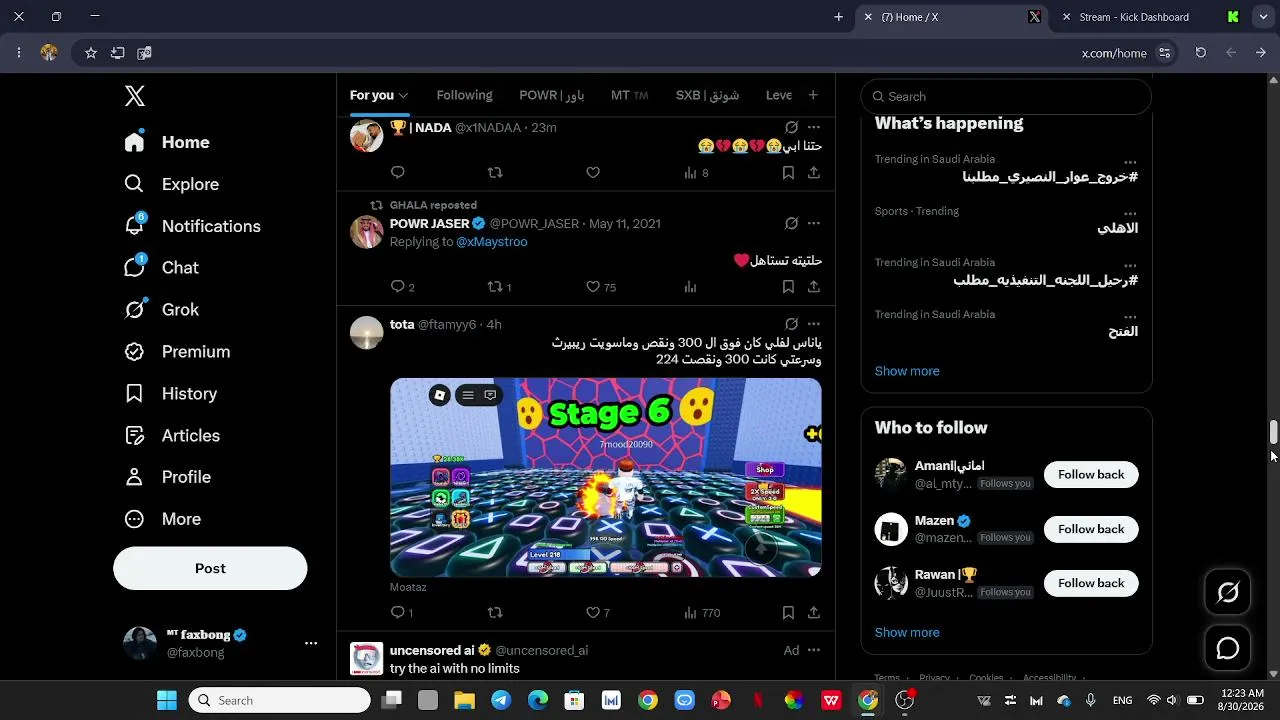Share tota's Stage 6 post
This screenshot has width=1280, height=720.
[x=814, y=613]
